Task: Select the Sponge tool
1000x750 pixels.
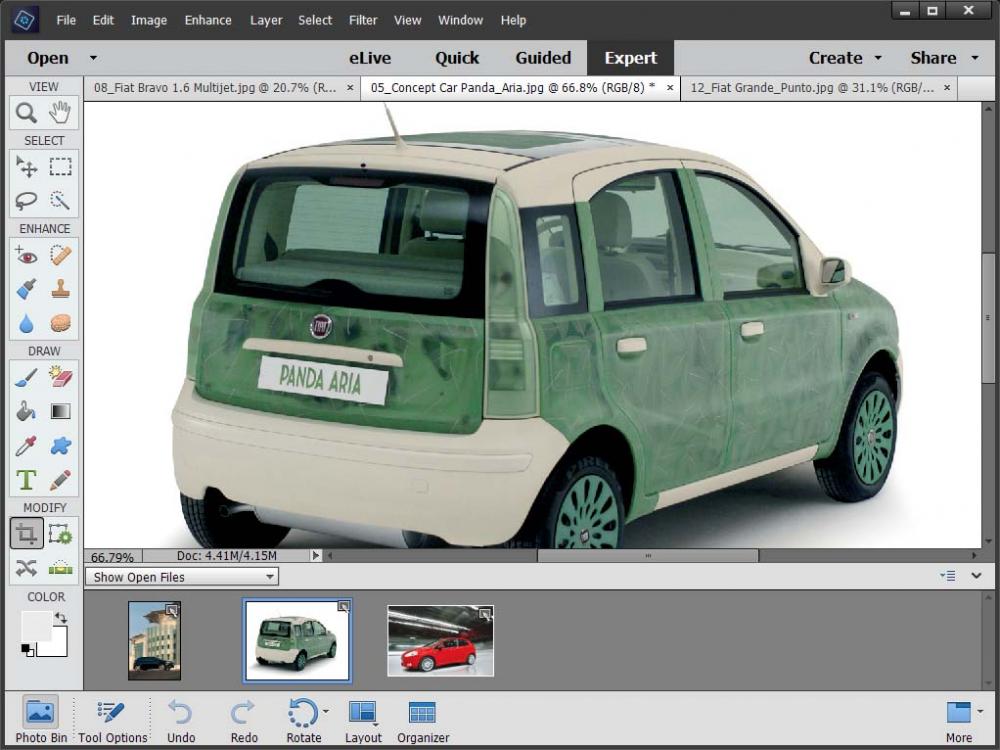Action: pos(61,323)
